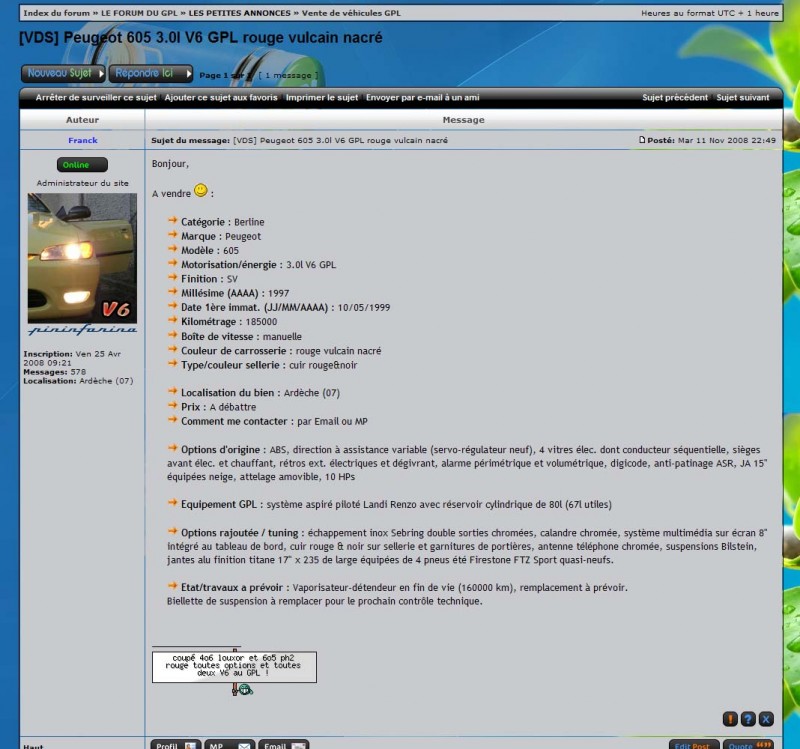This screenshot has height=749, width=800.
Task: Click the X delete post icon
Action: 766,718
